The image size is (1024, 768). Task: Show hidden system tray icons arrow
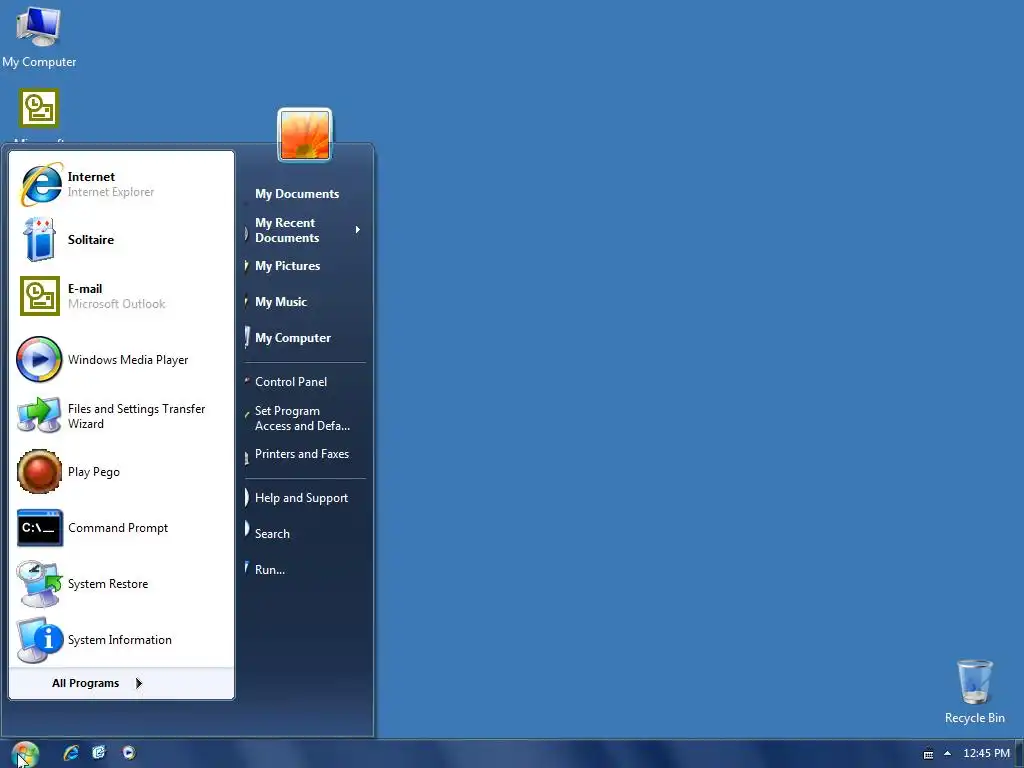pyautogui.click(x=948, y=754)
